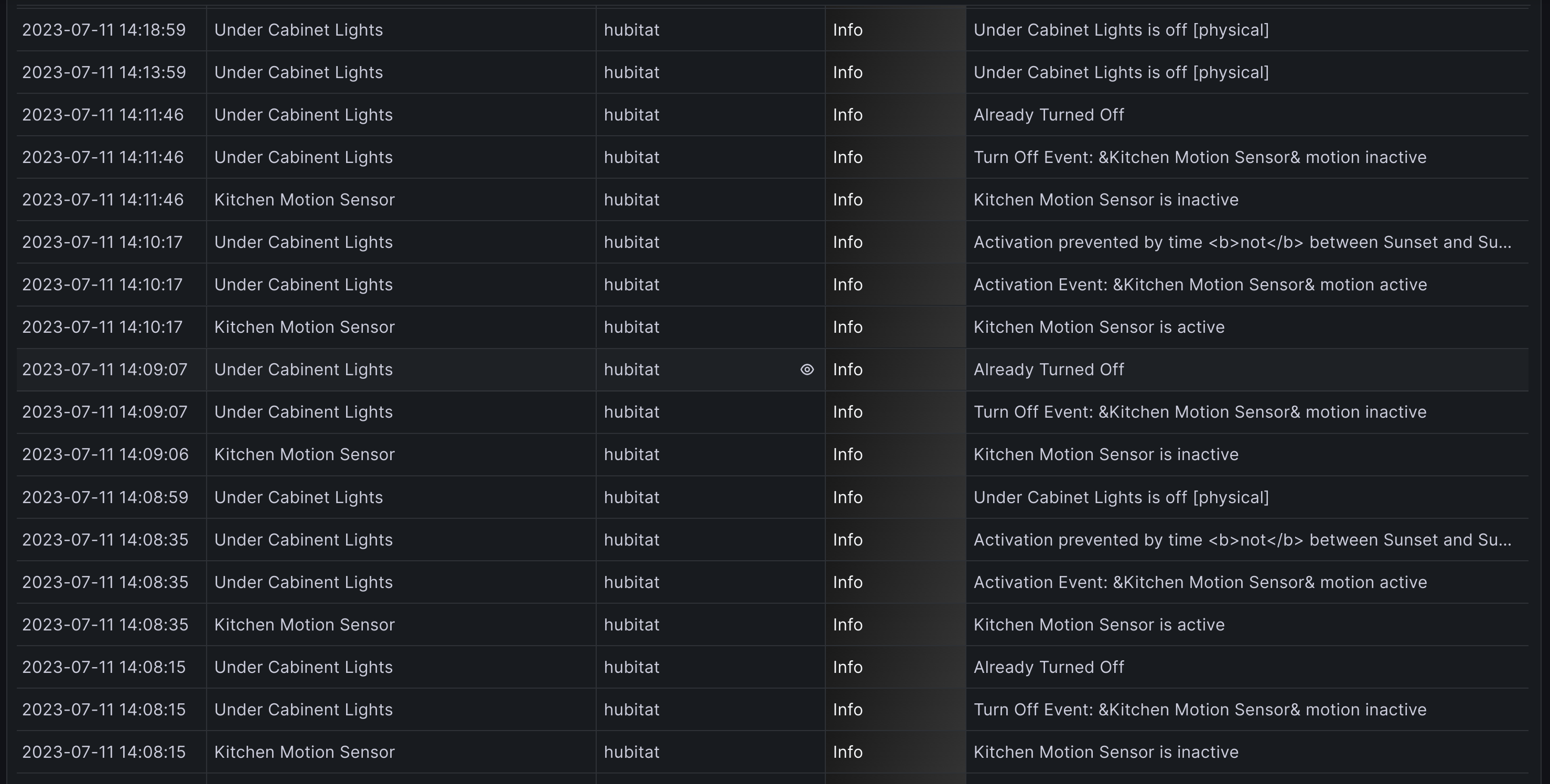The height and width of the screenshot is (784, 1550).
Task: Click hubitat source in the 14:08:59 row
Action: 631,497
